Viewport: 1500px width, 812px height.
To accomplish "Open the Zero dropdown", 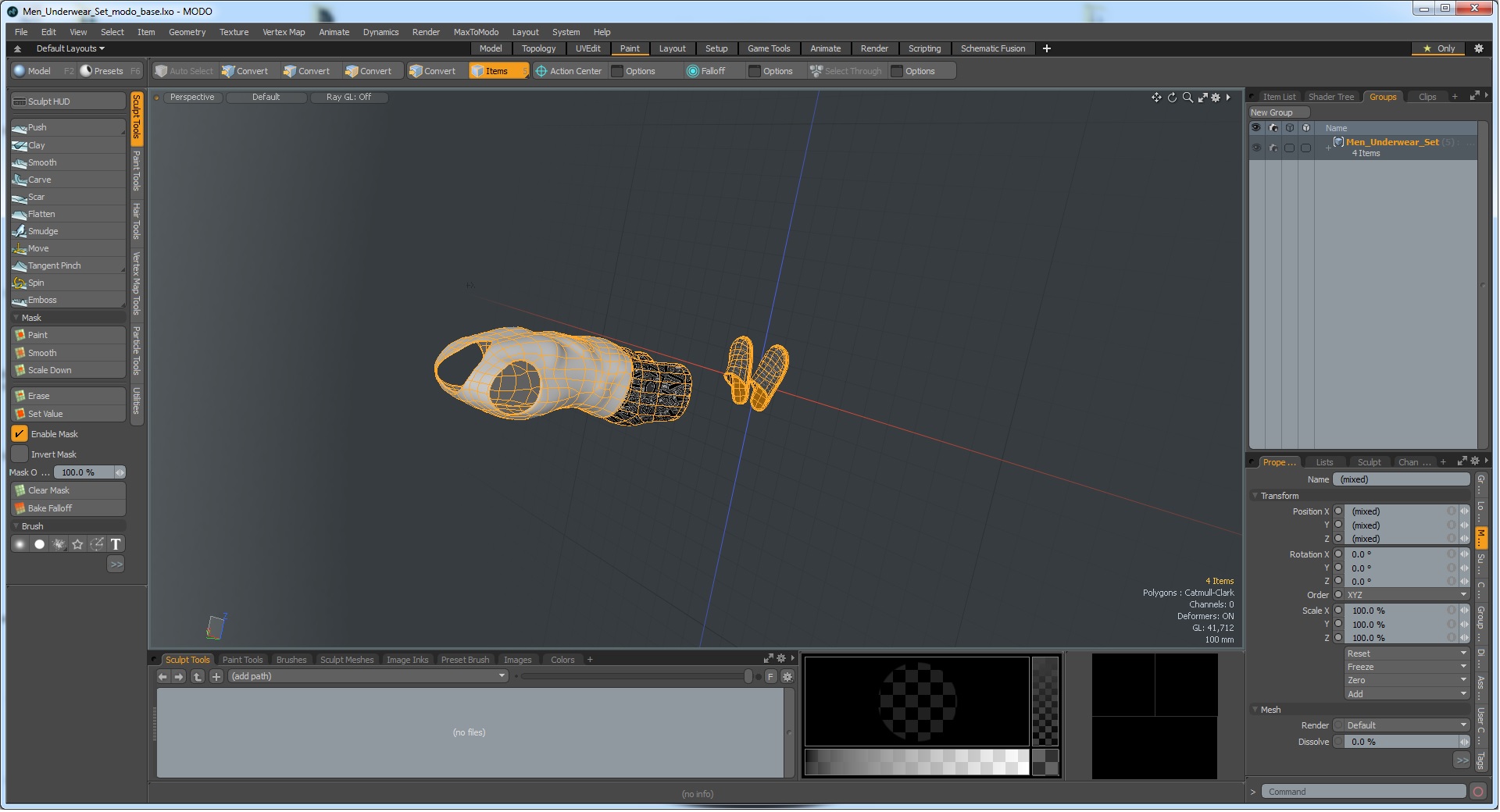I will [x=1407, y=680].
